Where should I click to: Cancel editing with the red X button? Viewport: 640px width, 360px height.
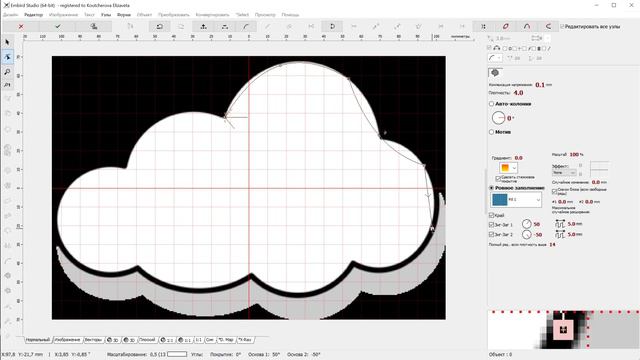coord(21,27)
